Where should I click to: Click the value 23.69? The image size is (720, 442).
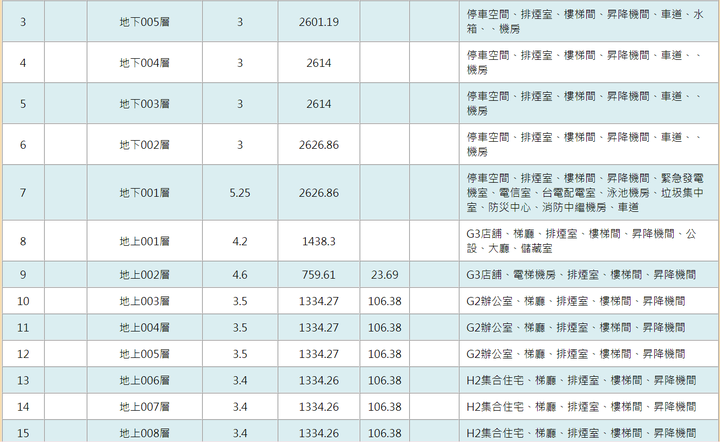(x=384, y=274)
